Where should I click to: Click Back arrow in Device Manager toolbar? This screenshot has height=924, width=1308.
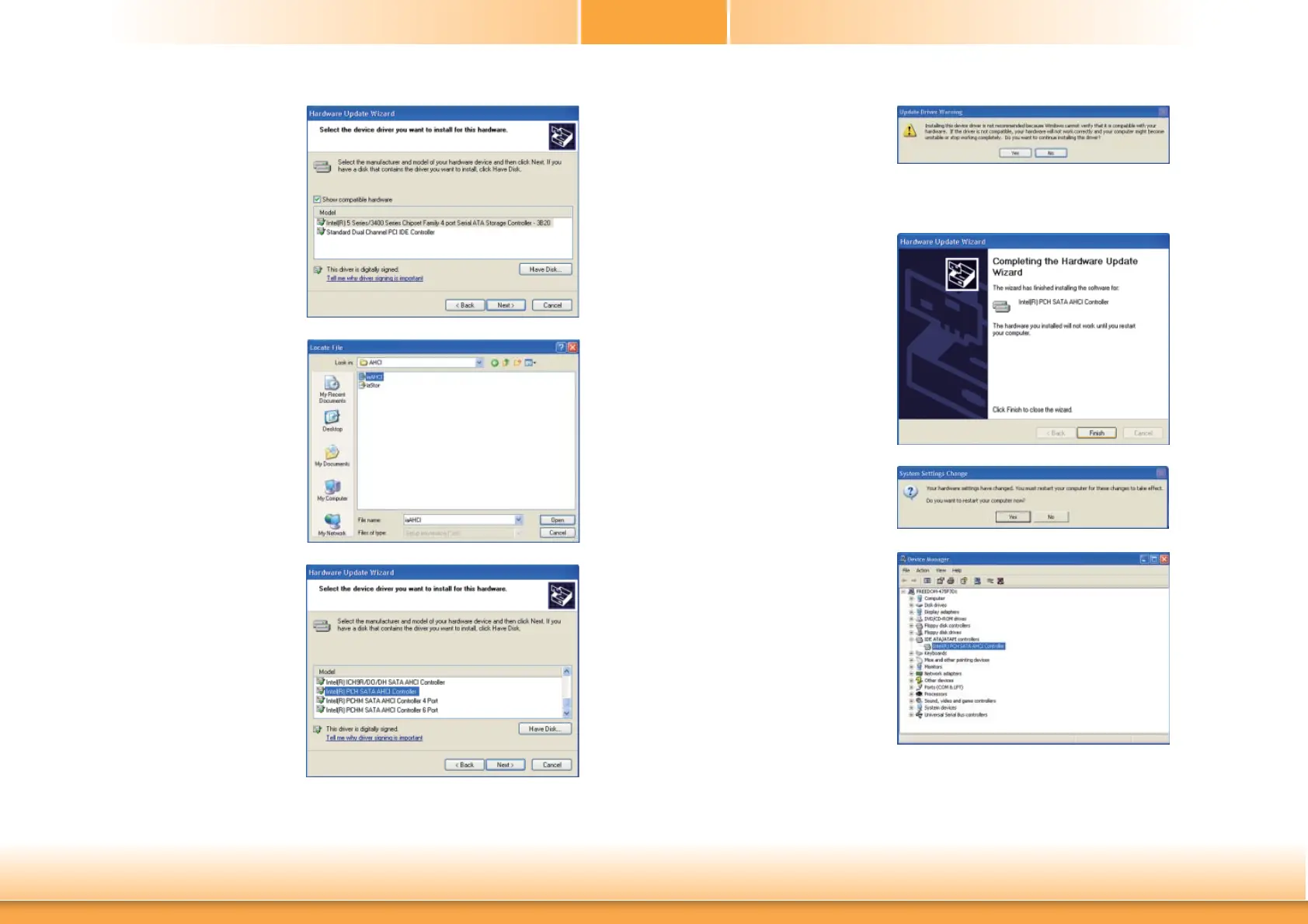(x=904, y=581)
